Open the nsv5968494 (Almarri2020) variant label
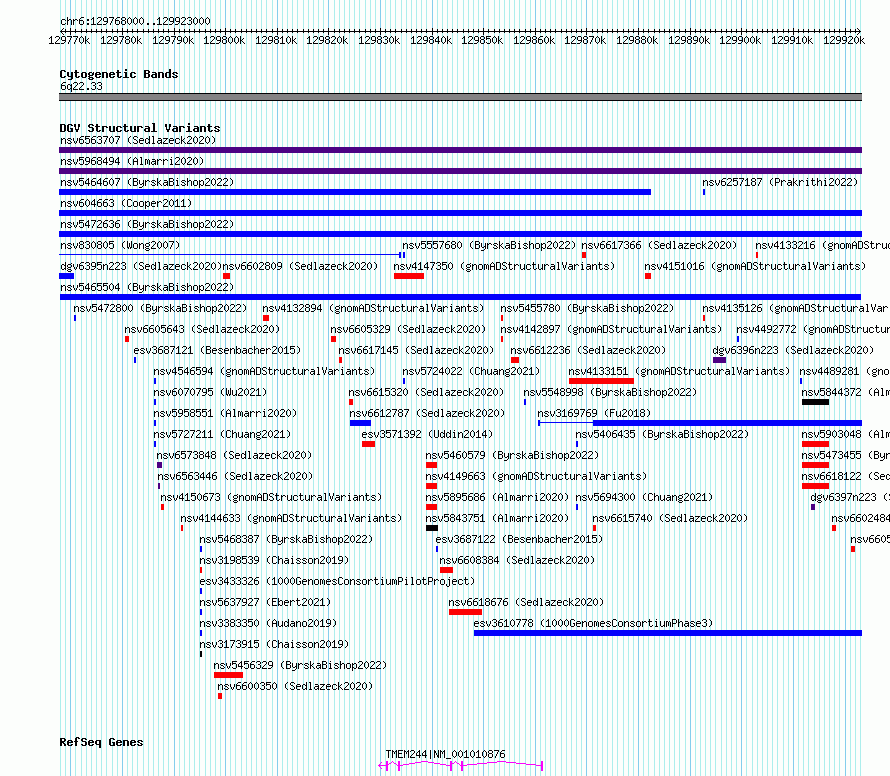 pos(132,161)
